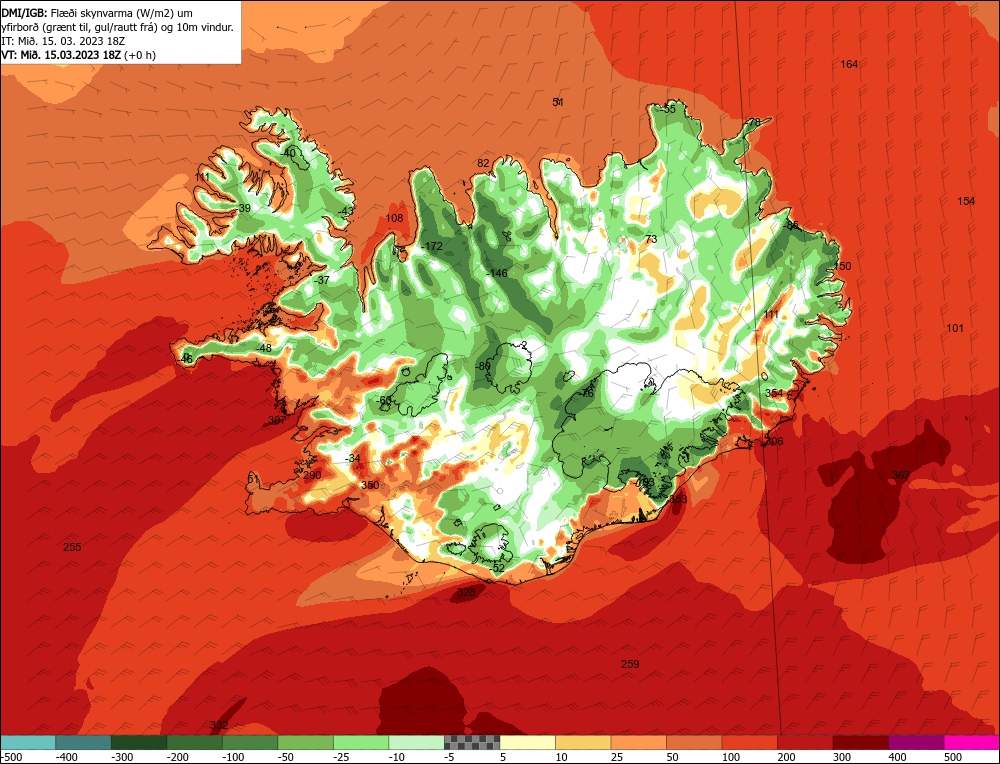Pick the purple 400 to 500 legend swatch
The width and height of the screenshot is (1000, 764).
point(916,742)
